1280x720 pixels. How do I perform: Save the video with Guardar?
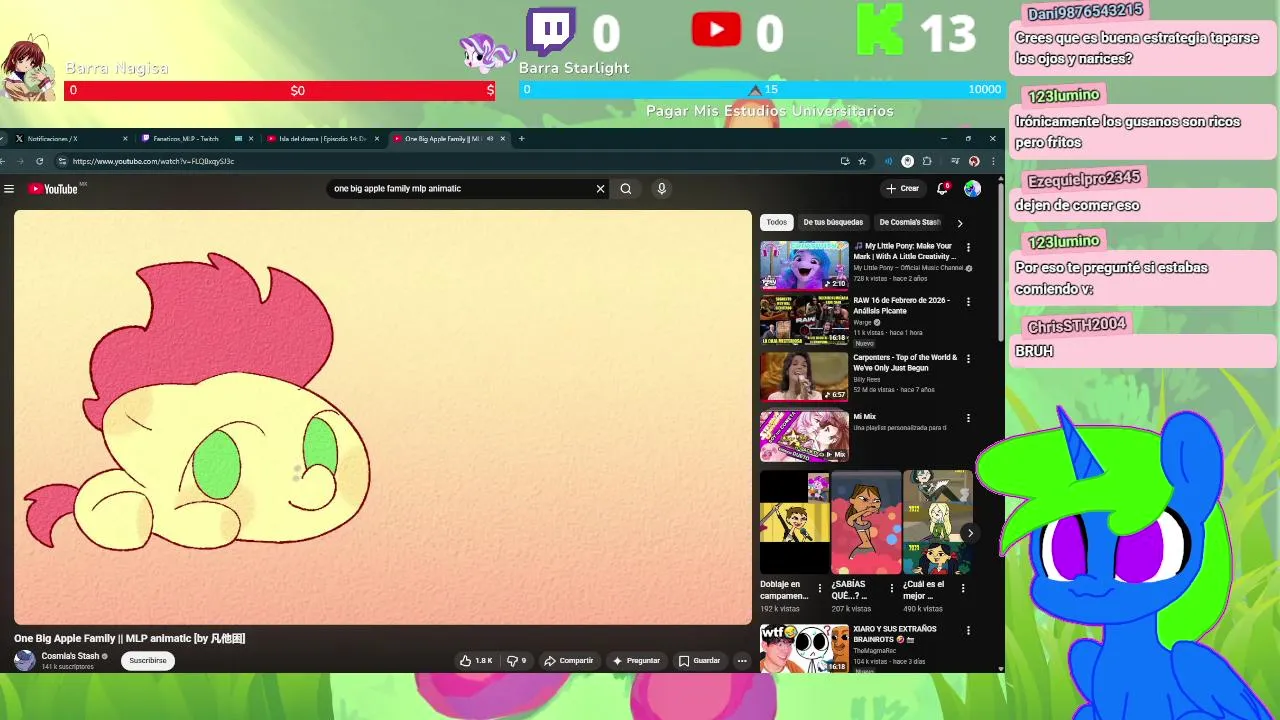coord(699,661)
